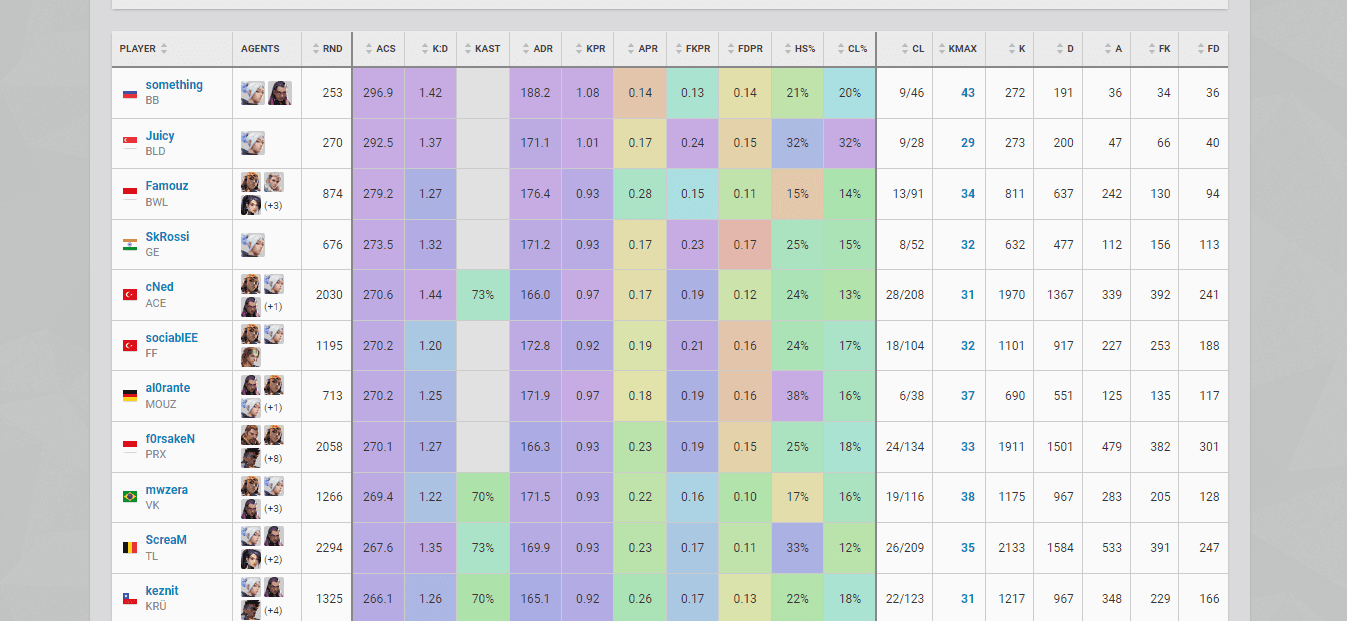Click the German flag beside al0rante
Image resolution: width=1347 pixels, height=621 pixels.
coord(129,396)
